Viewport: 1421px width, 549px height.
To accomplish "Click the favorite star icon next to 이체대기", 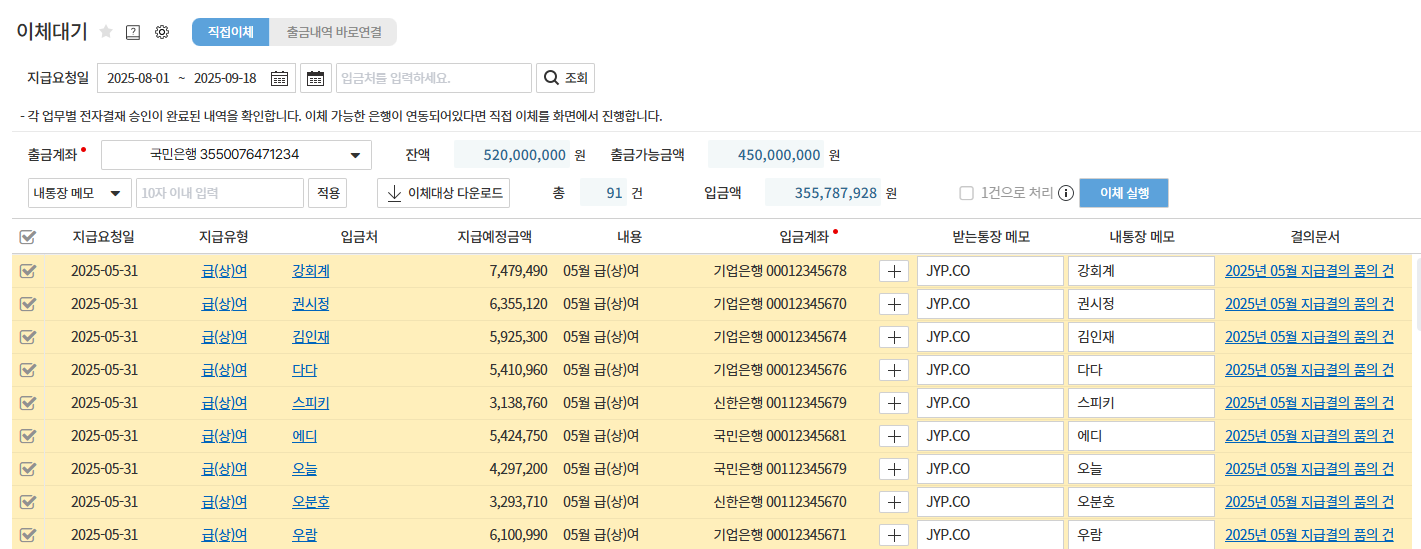I will click(106, 32).
